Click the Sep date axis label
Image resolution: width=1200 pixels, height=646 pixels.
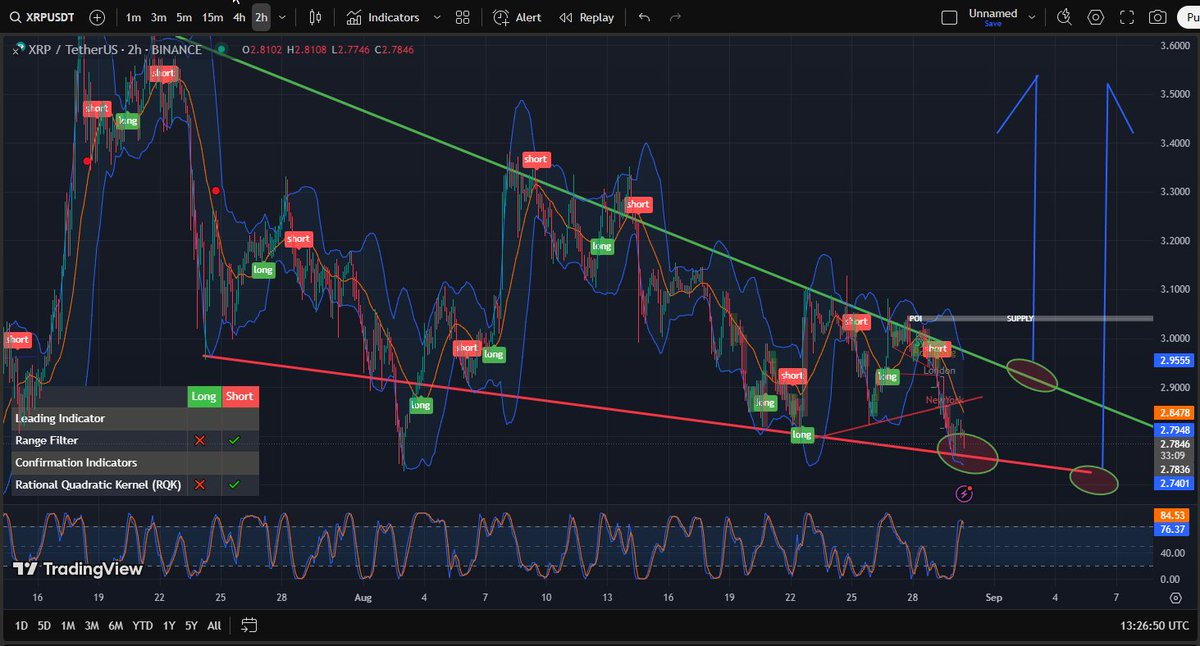coord(993,597)
